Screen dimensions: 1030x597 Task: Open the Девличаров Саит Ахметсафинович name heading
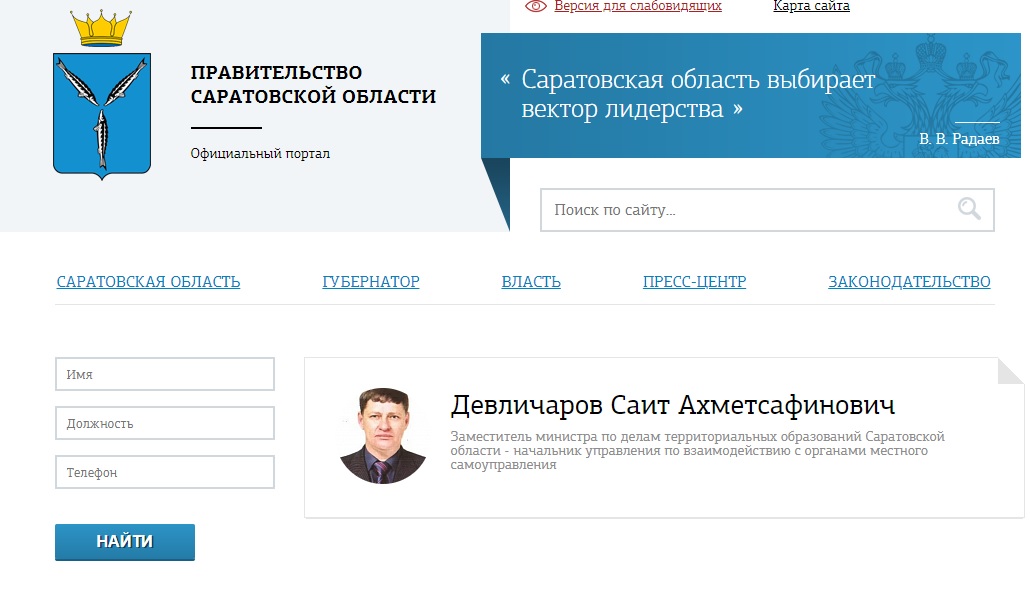pos(673,405)
